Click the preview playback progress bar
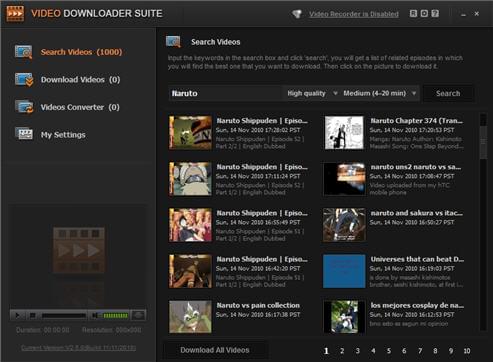Viewport: 493px width, 362px height. point(63,315)
